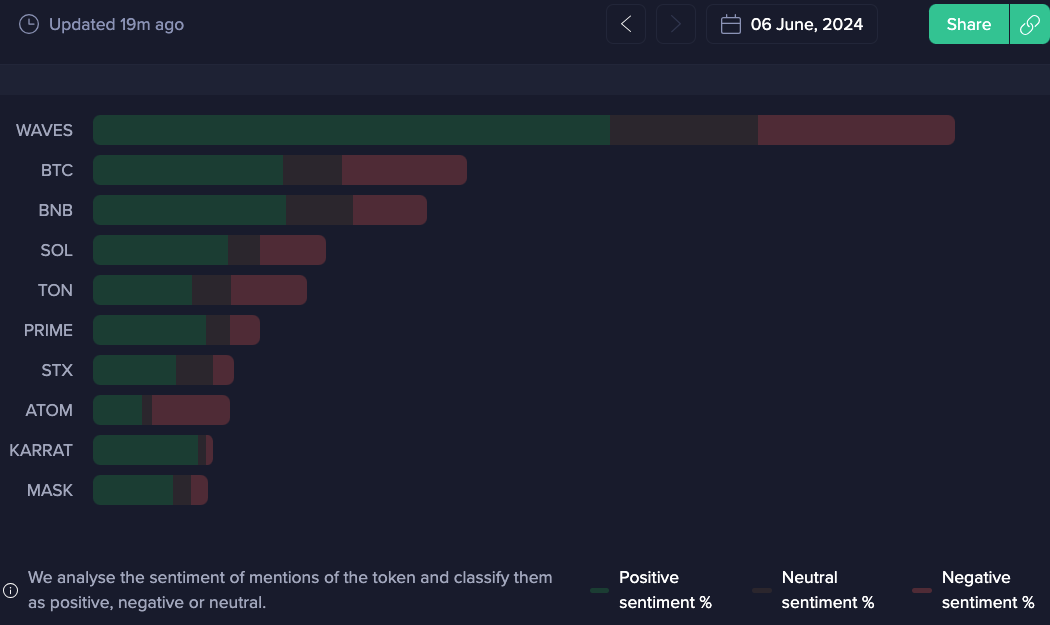Click the green Share button

(x=968, y=24)
